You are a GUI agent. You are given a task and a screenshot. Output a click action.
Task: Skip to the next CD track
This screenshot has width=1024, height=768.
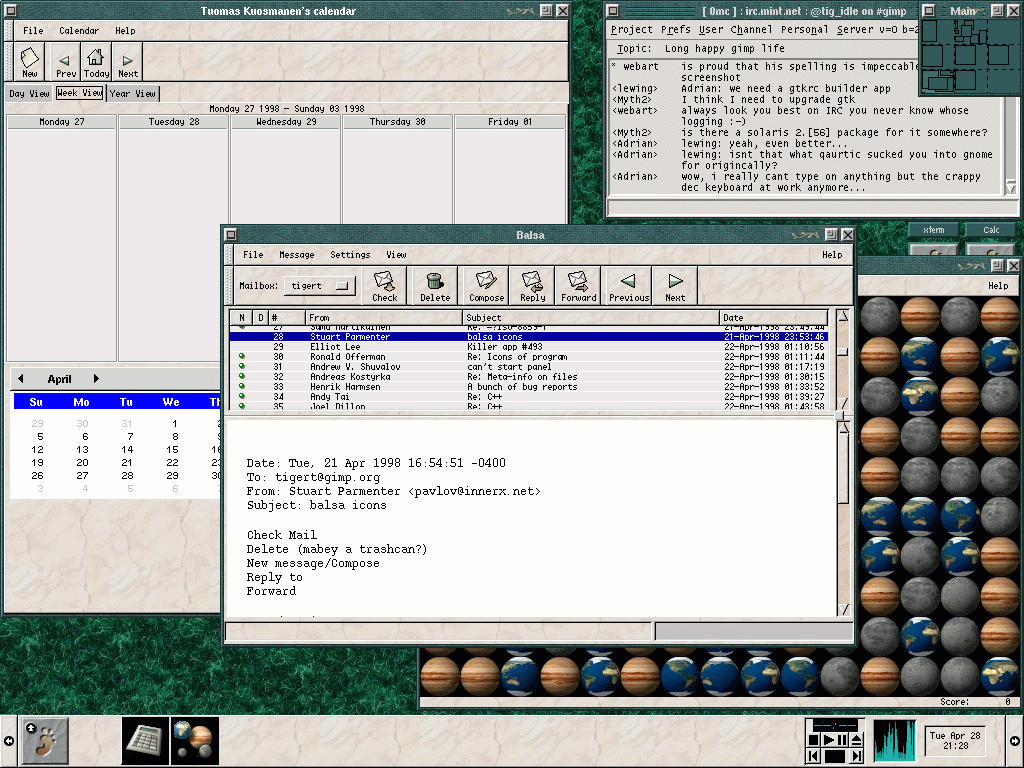pyautogui.click(x=857, y=756)
